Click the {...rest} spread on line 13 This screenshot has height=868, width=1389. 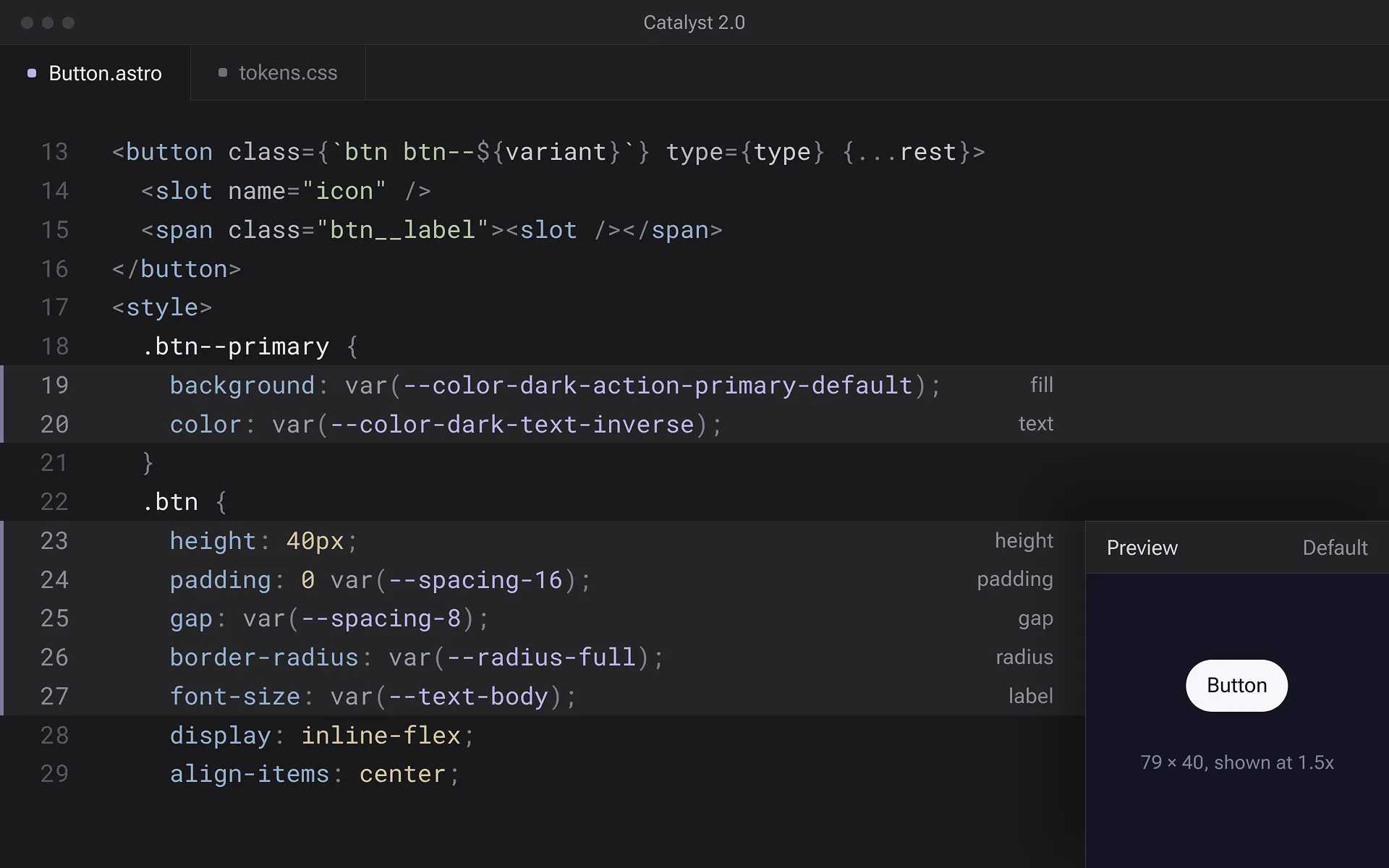[x=906, y=152]
